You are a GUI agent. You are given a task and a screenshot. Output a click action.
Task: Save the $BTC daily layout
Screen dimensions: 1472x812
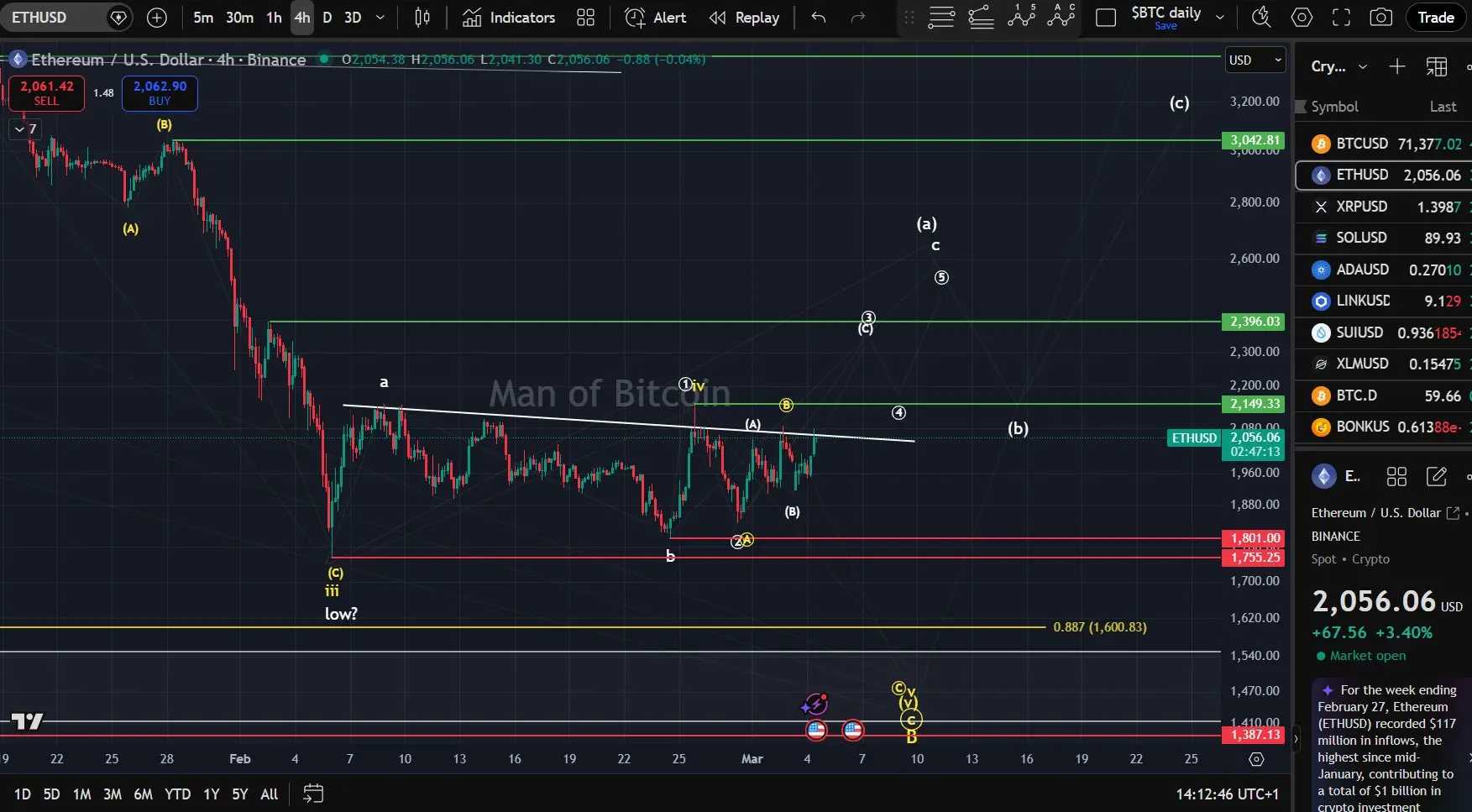pos(1166,26)
